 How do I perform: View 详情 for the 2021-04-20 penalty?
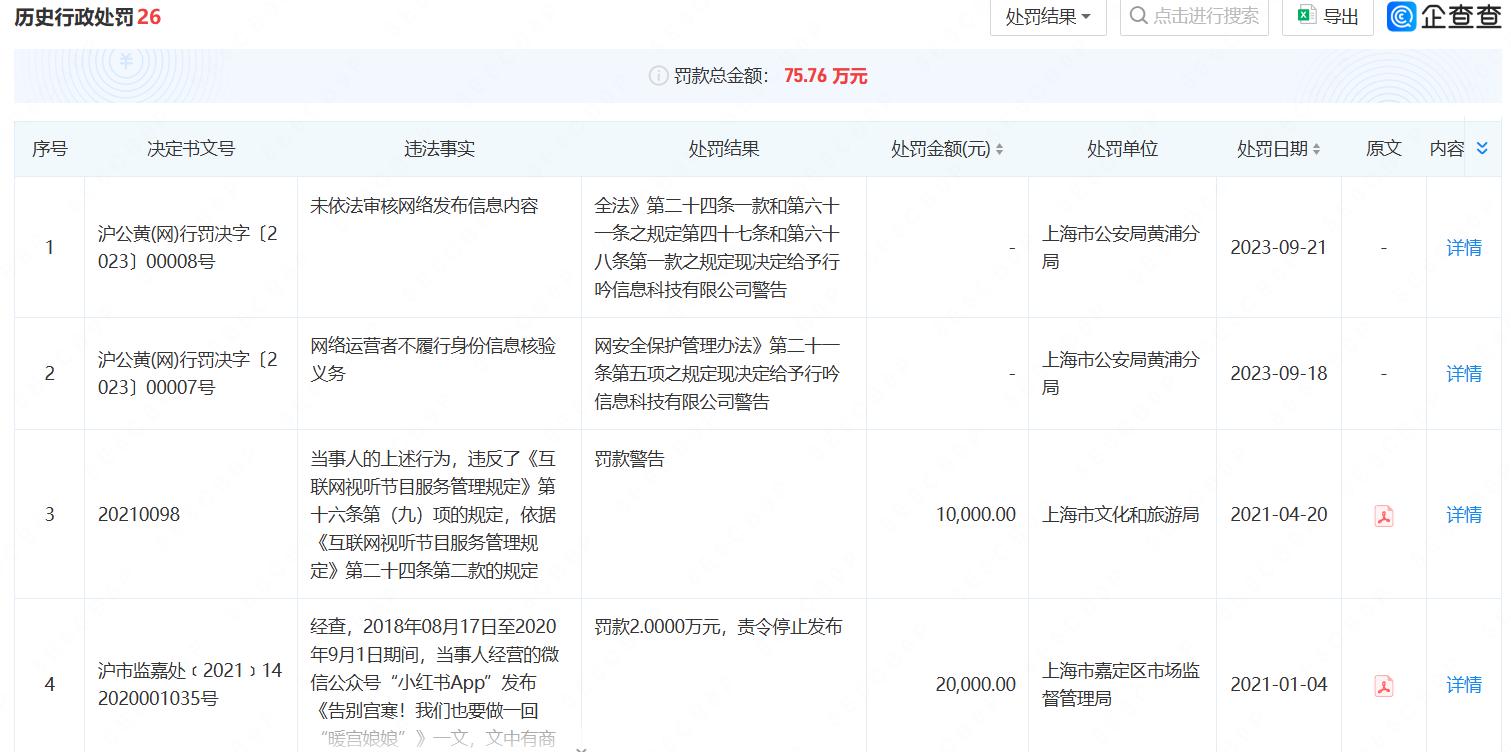(1463, 515)
